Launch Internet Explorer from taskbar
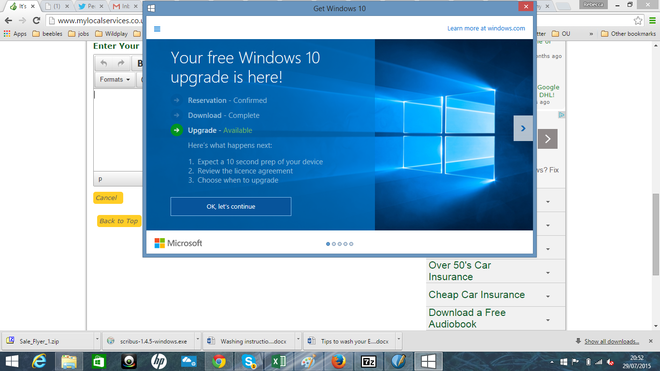This screenshot has width=660, height=371. (39, 361)
